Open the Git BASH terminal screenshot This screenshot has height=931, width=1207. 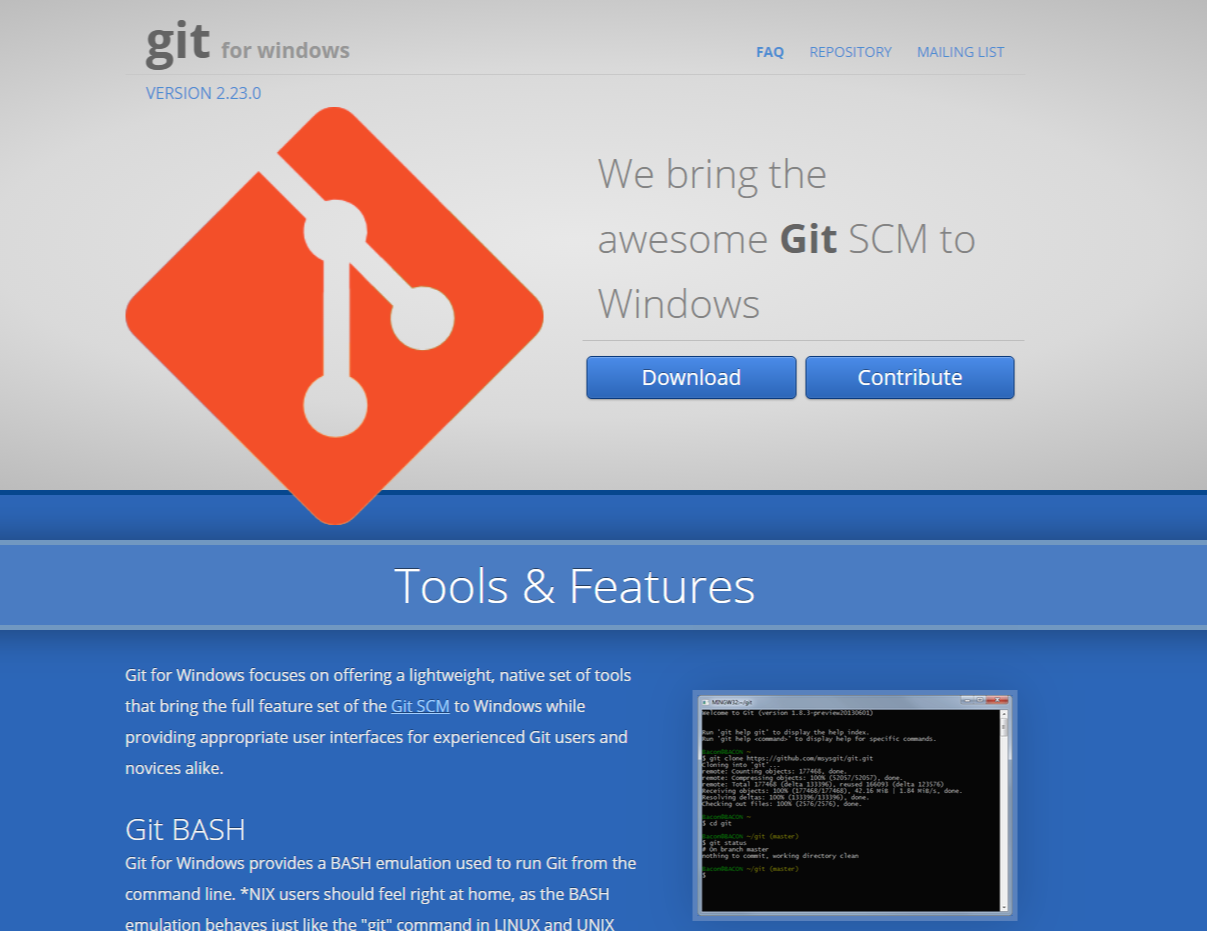tap(855, 805)
